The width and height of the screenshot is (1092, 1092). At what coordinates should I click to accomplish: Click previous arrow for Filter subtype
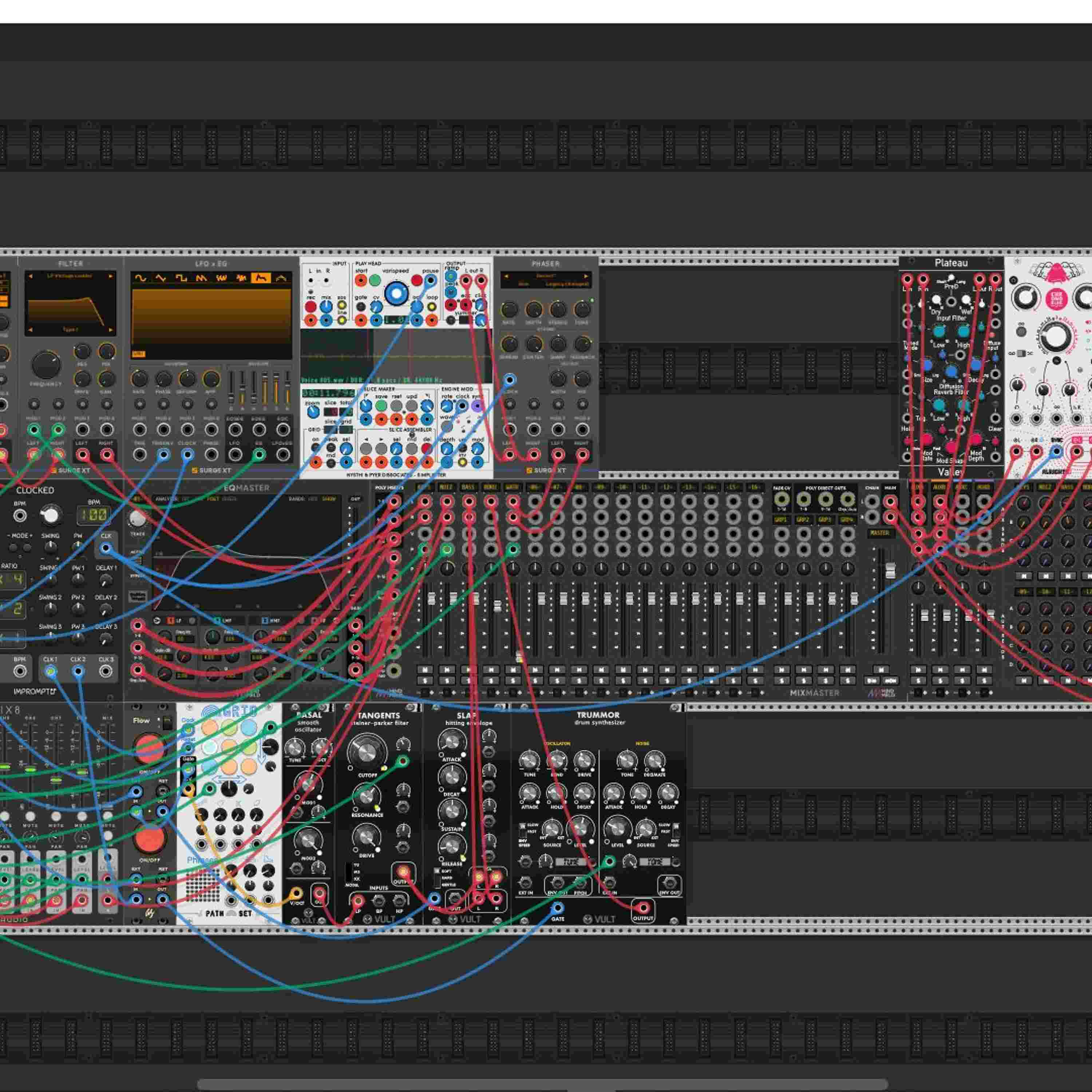[31, 329]
